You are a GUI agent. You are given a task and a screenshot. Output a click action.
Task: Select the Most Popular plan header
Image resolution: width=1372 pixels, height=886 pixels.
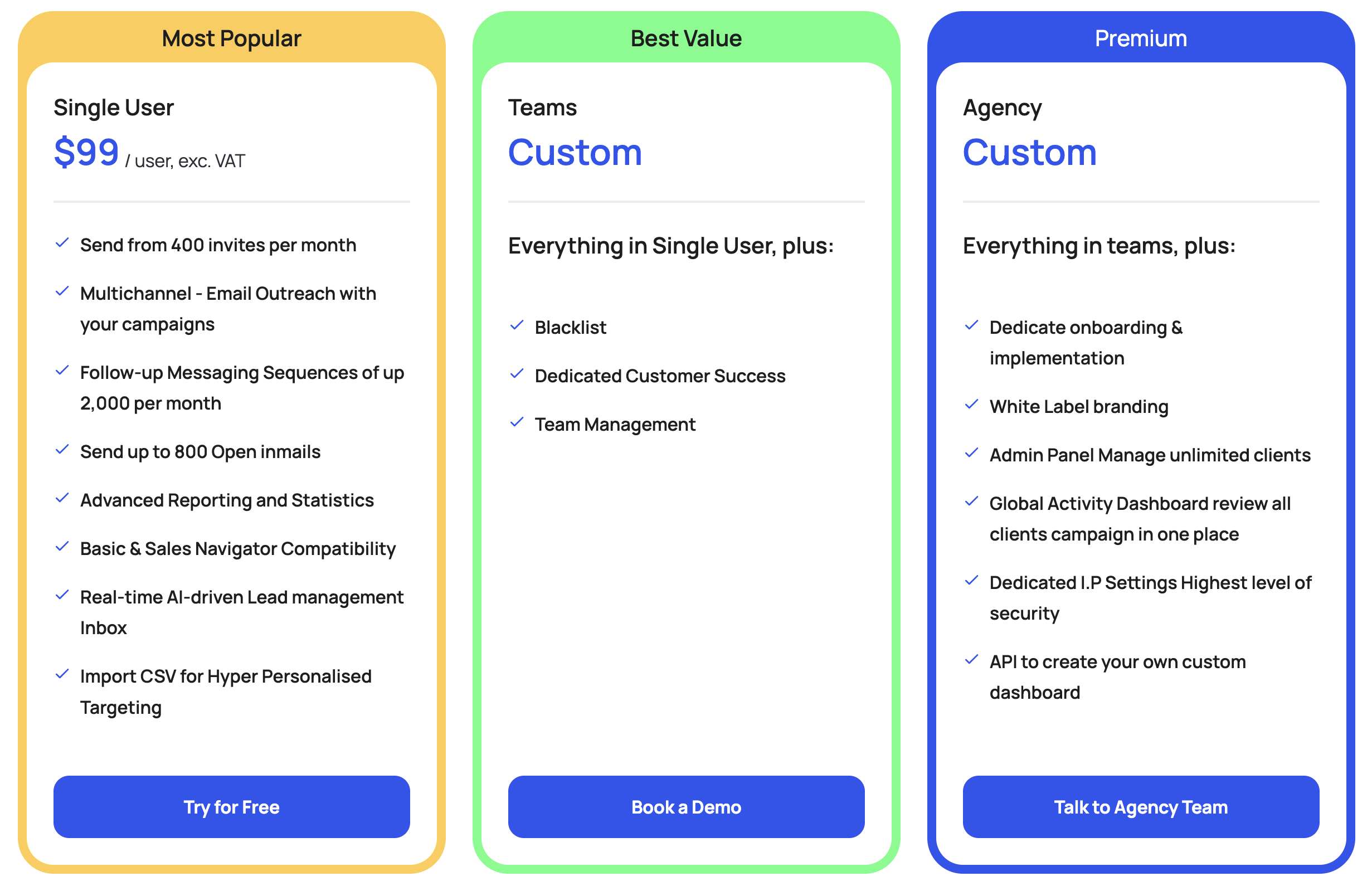[231, 38]
